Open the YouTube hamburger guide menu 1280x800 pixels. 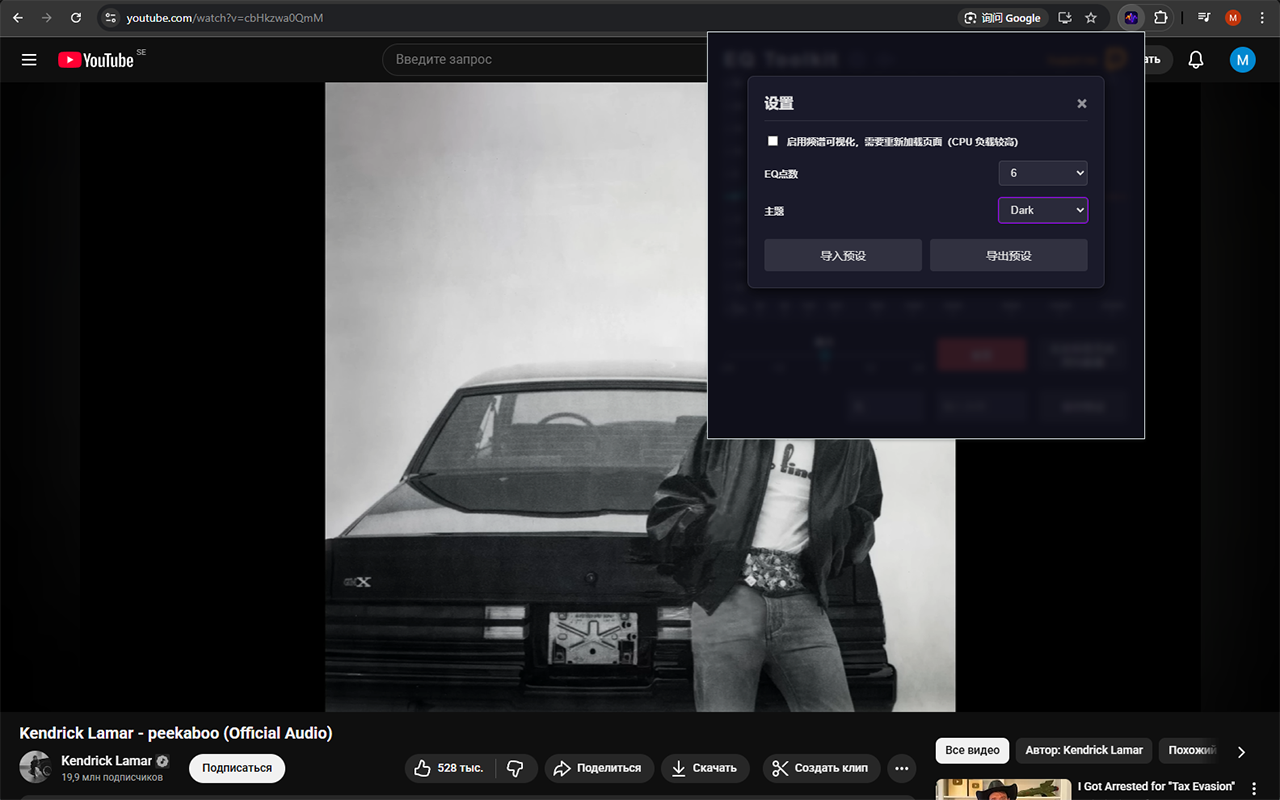pos(29,60)
